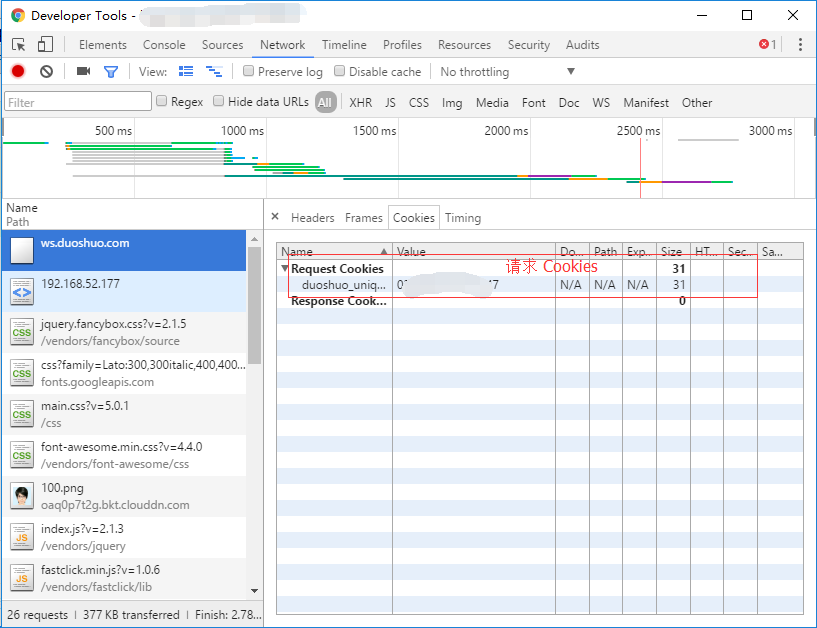Filter requests by Manifest type
The image size is (817, 628).
pos(646,103)
